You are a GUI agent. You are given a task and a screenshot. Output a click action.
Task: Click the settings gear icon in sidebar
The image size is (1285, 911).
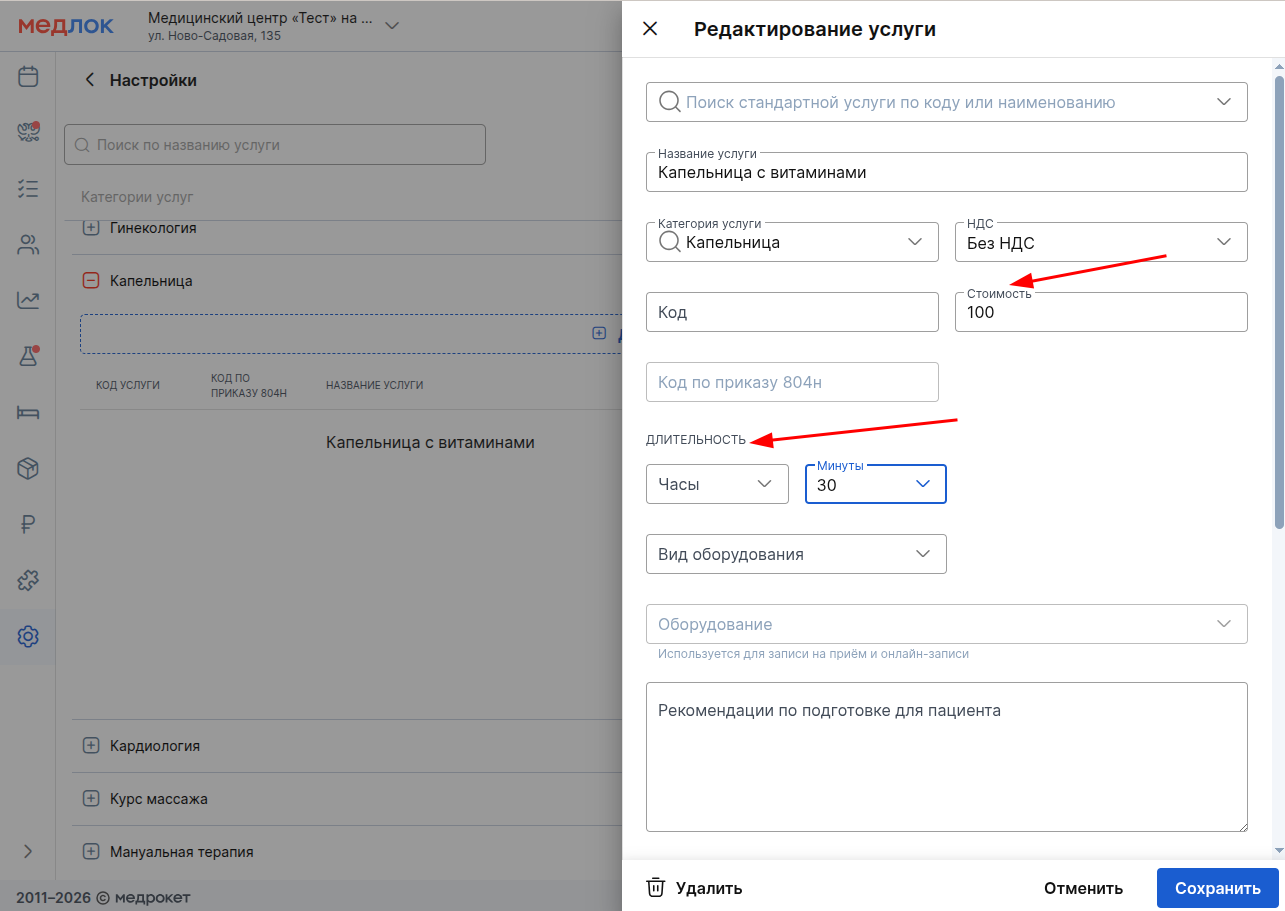tap(28, 636)
